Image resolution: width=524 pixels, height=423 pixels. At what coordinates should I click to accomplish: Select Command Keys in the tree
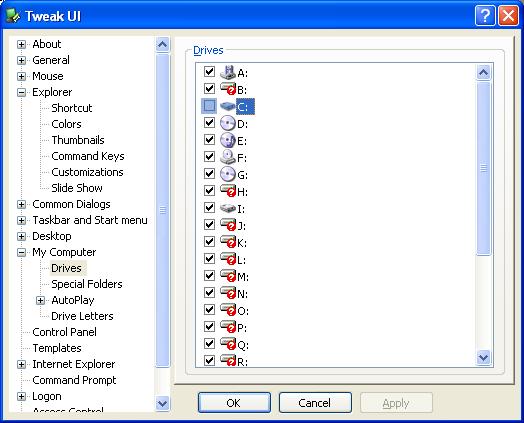point(88,156)
